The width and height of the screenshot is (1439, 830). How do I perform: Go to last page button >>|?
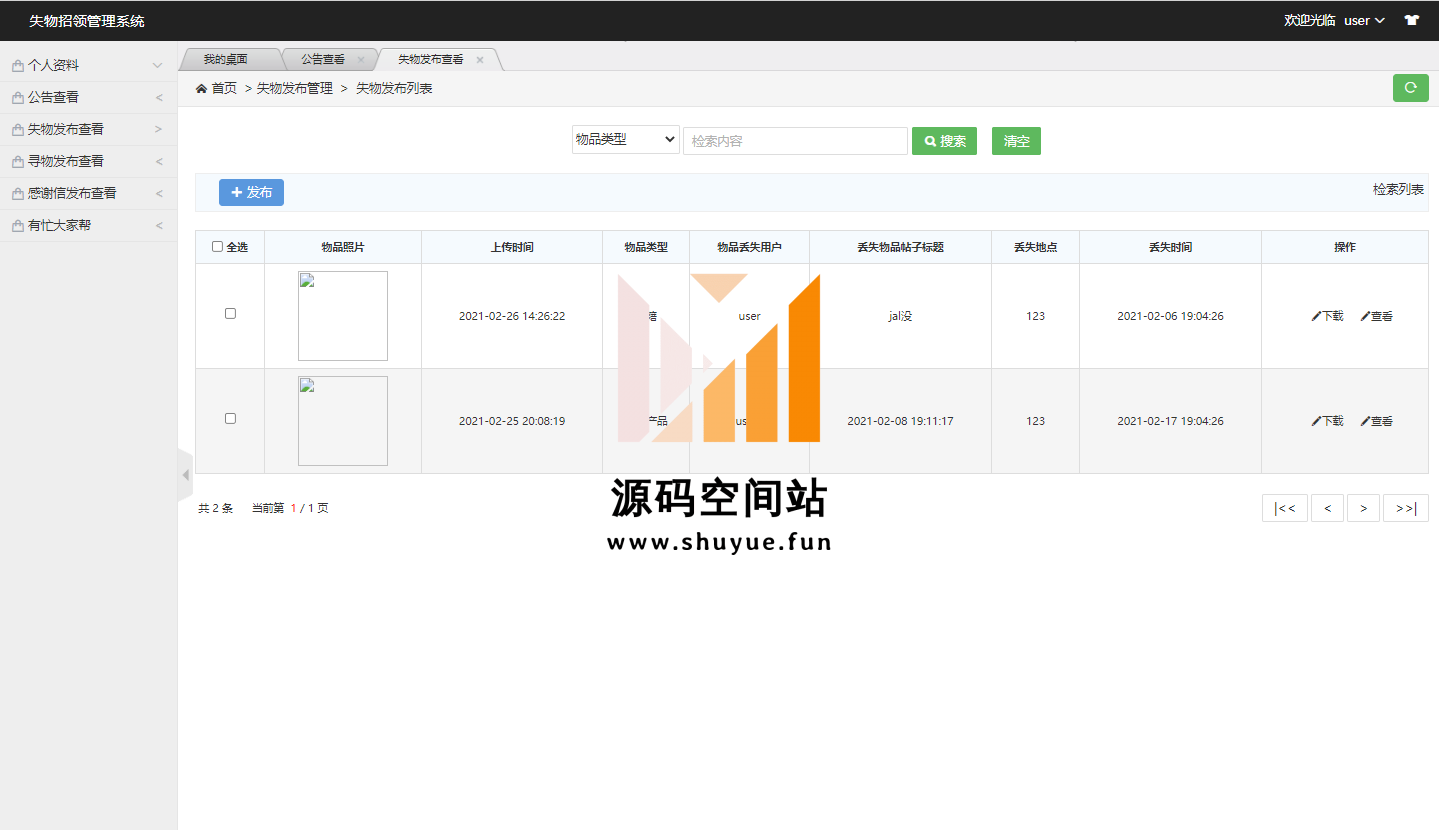[x=1406, y=508]
